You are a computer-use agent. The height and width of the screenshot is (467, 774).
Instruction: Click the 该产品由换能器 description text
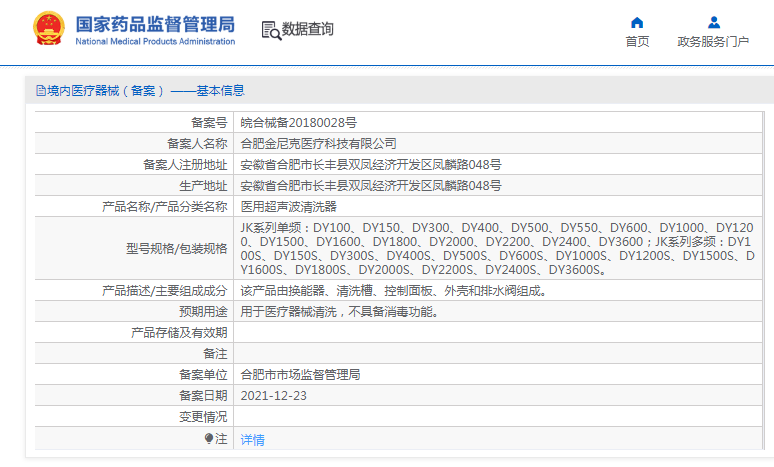[x=394, y=291]
